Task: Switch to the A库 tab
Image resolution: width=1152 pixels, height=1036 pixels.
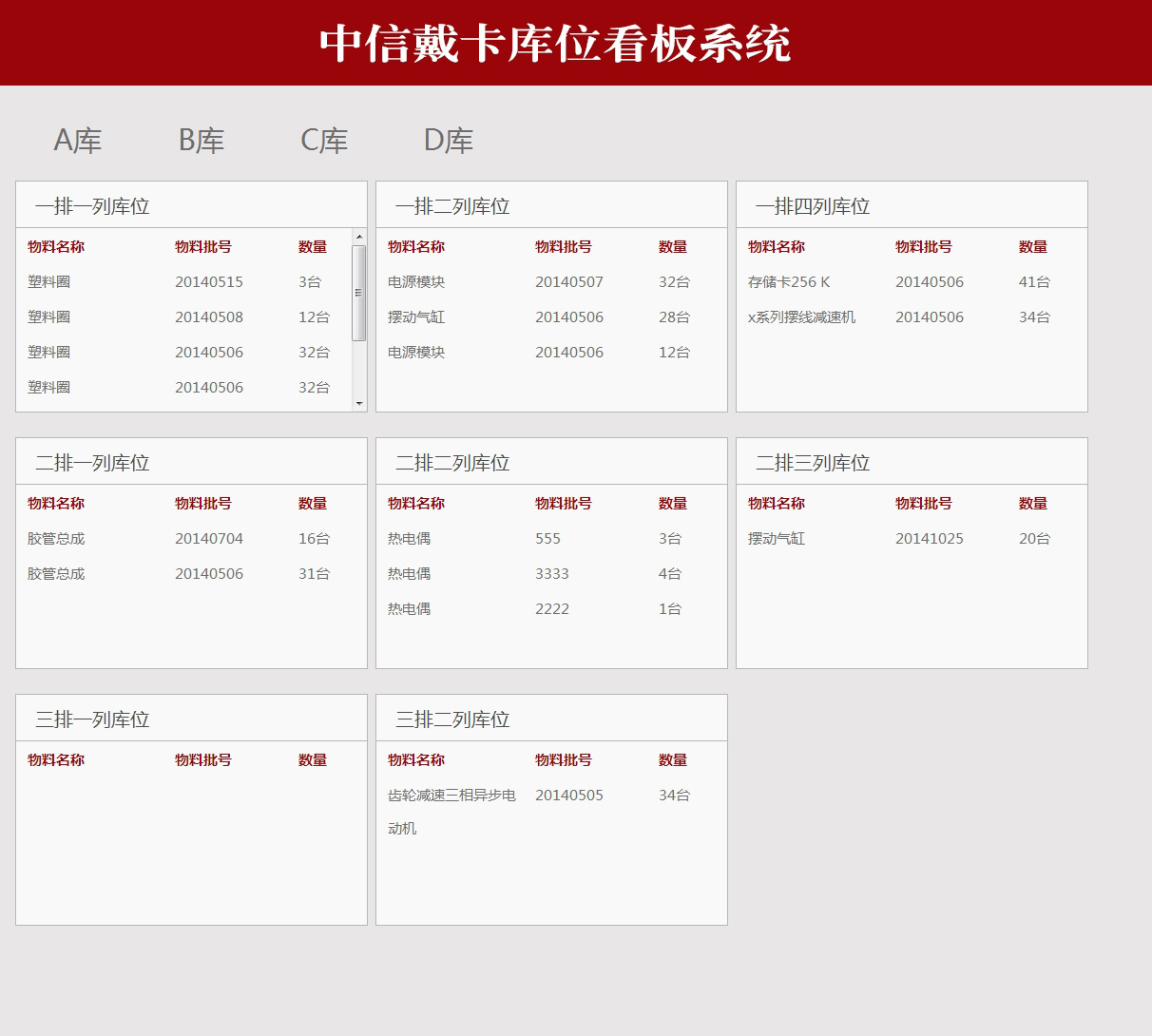Action: coord(77,141)
